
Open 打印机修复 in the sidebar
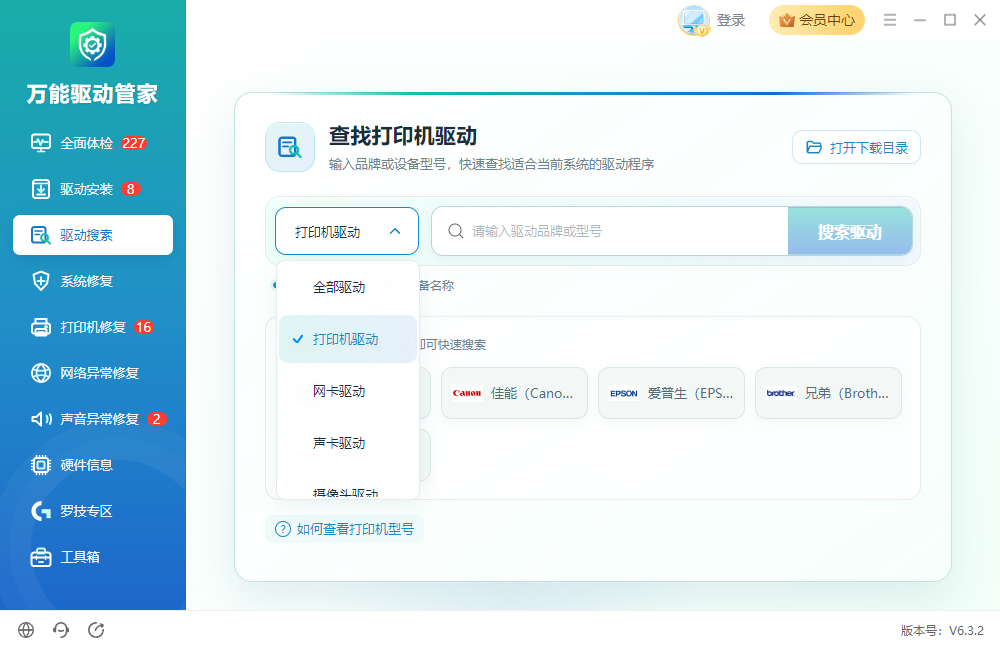[92, 327]
